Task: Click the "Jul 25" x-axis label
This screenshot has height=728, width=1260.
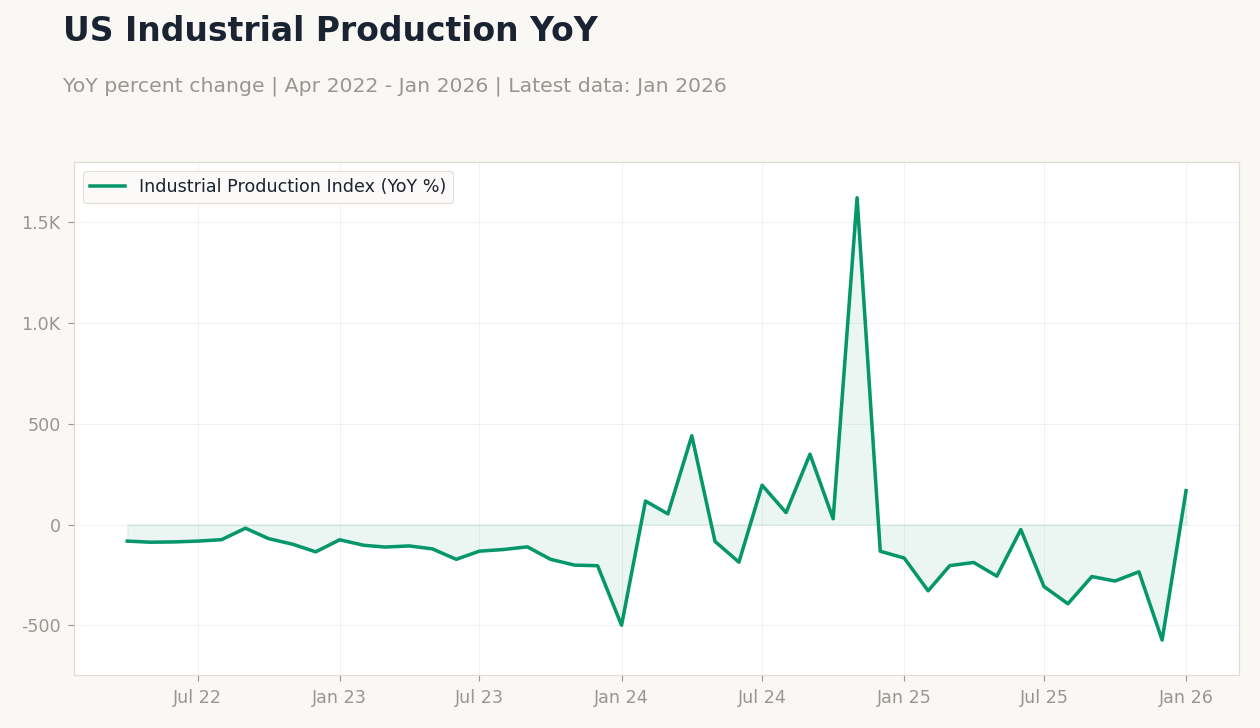Action: (x=1044, y=698)
